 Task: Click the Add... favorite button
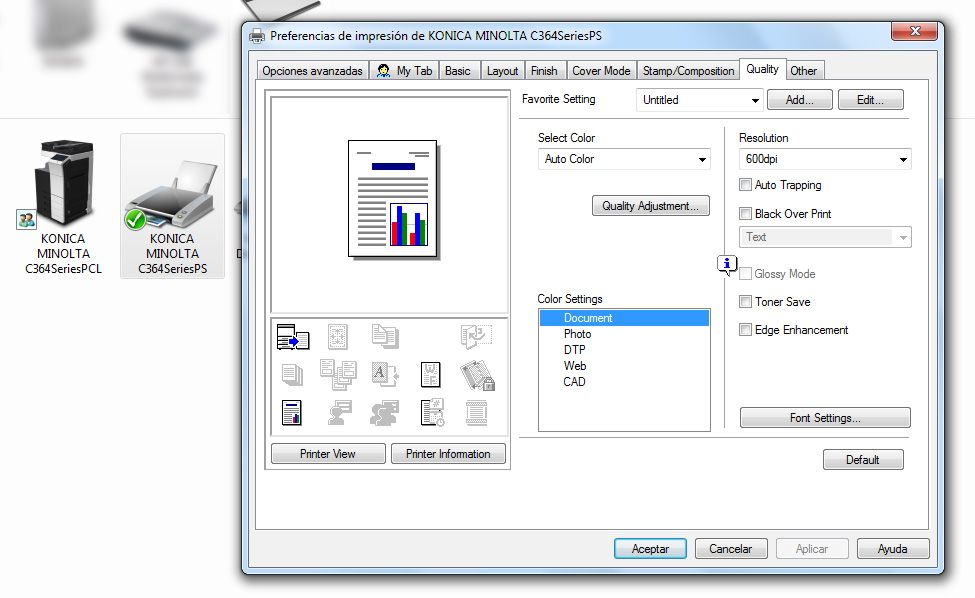click(800, 99)
